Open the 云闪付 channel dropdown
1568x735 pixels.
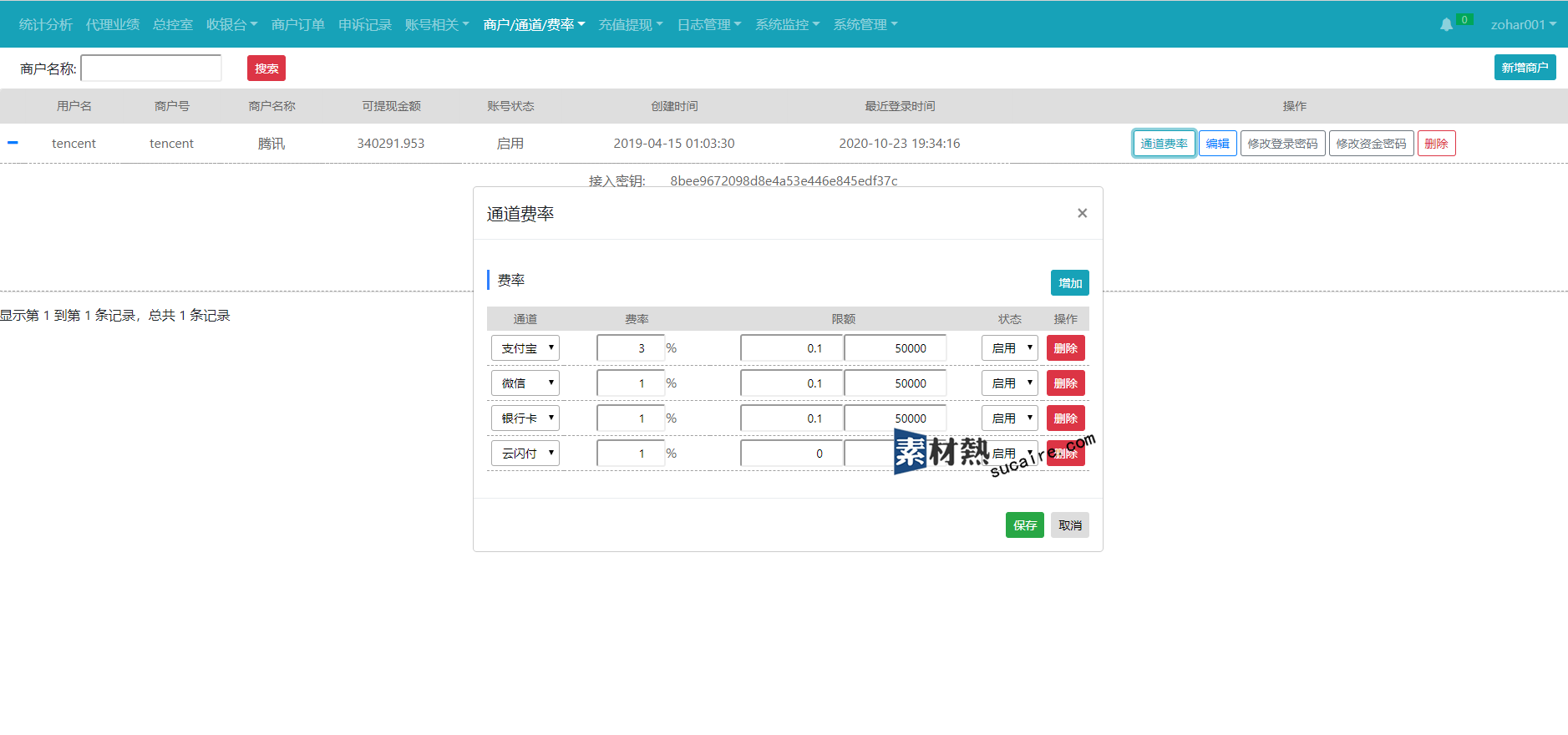(525, 454)
